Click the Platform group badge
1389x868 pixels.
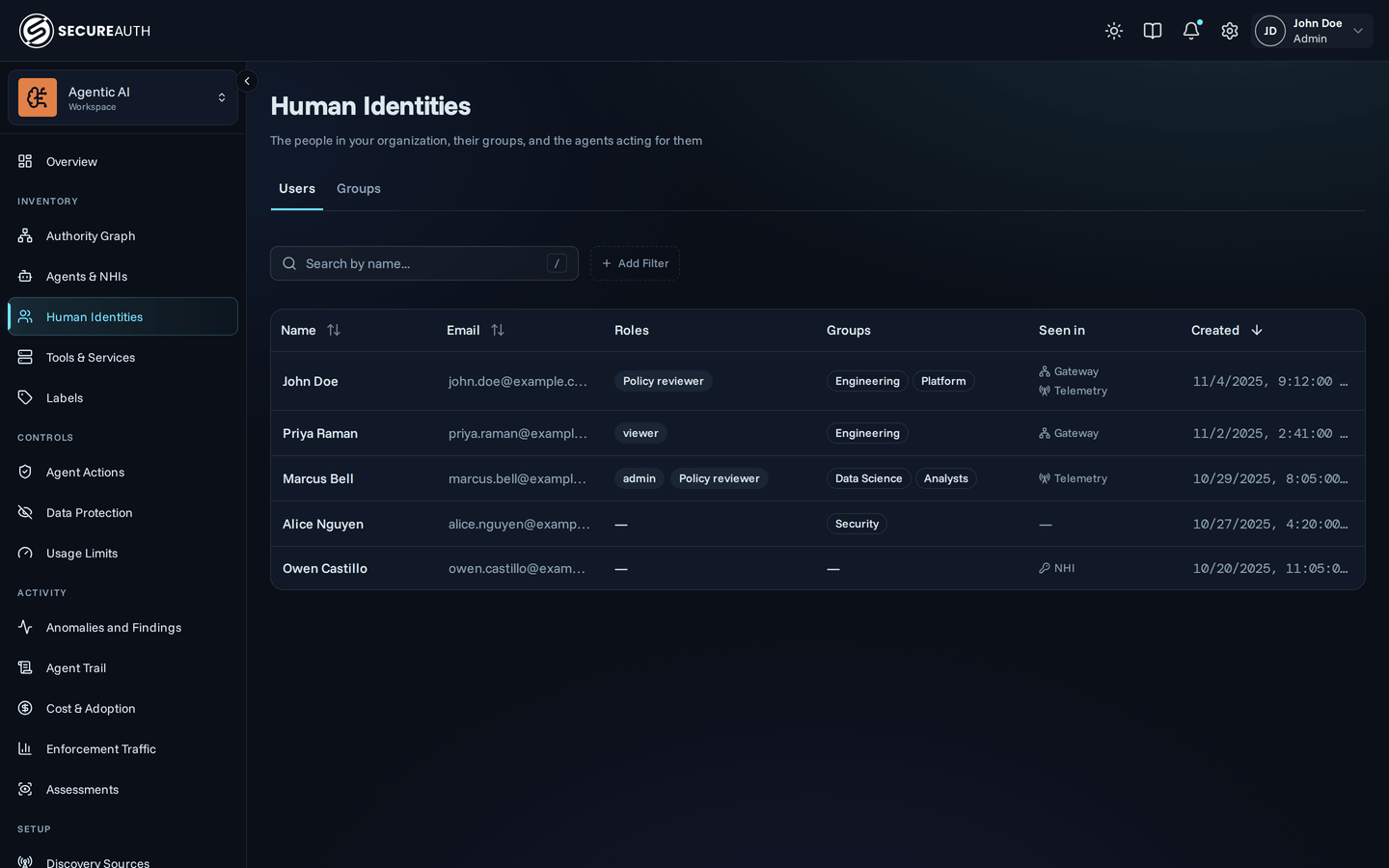tap(943, 381)
